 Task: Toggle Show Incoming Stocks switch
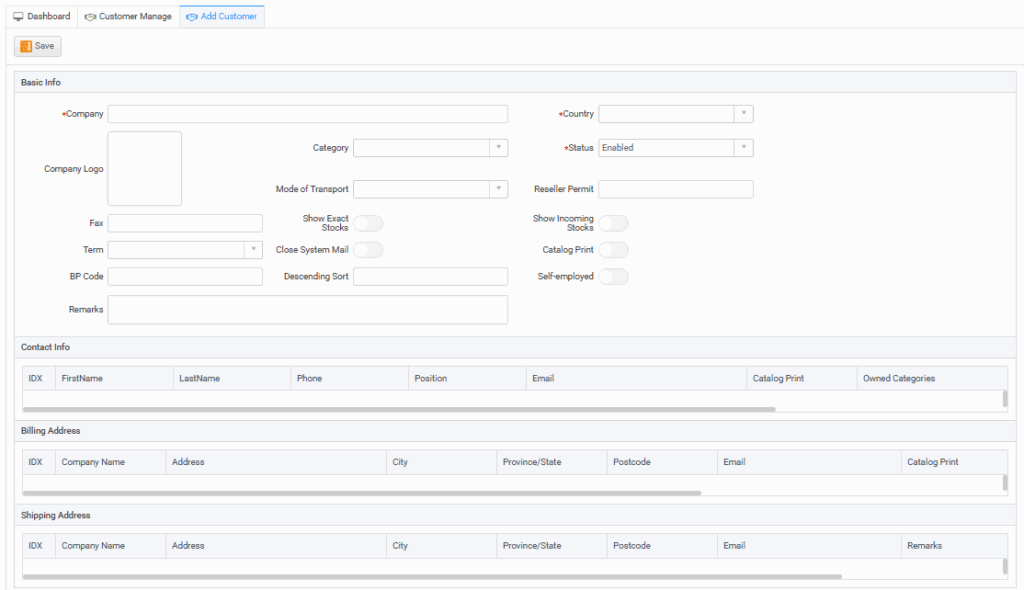pos(613,223)
